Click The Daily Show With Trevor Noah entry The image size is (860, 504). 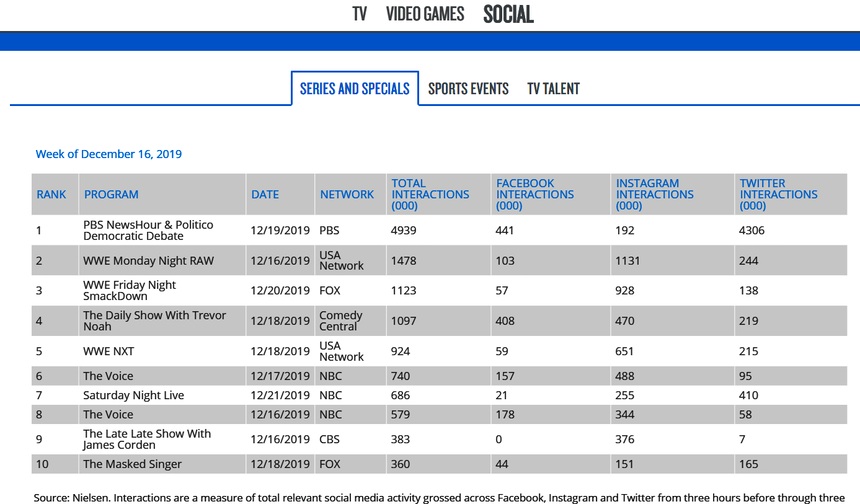[x=154, y=321]
